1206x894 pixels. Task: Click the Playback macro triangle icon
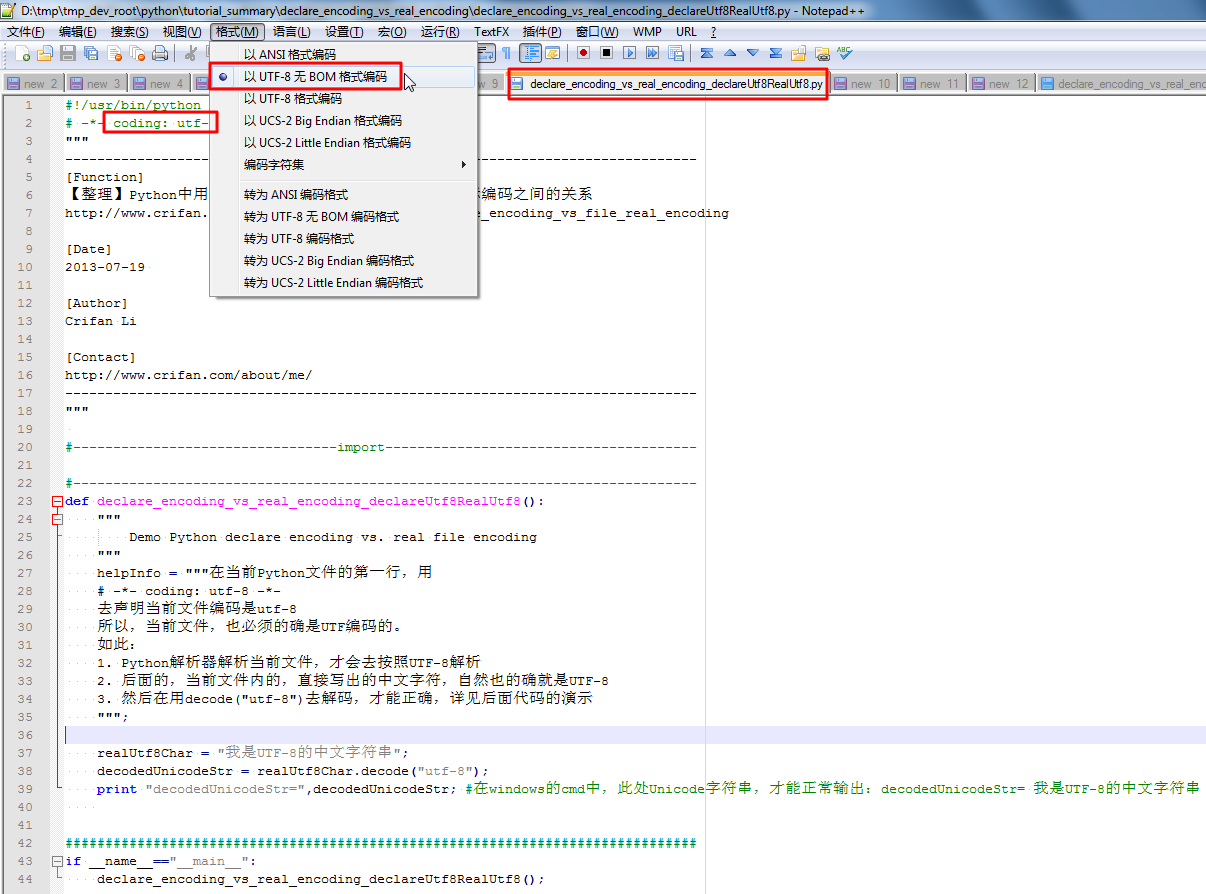[x=630, y=53]
